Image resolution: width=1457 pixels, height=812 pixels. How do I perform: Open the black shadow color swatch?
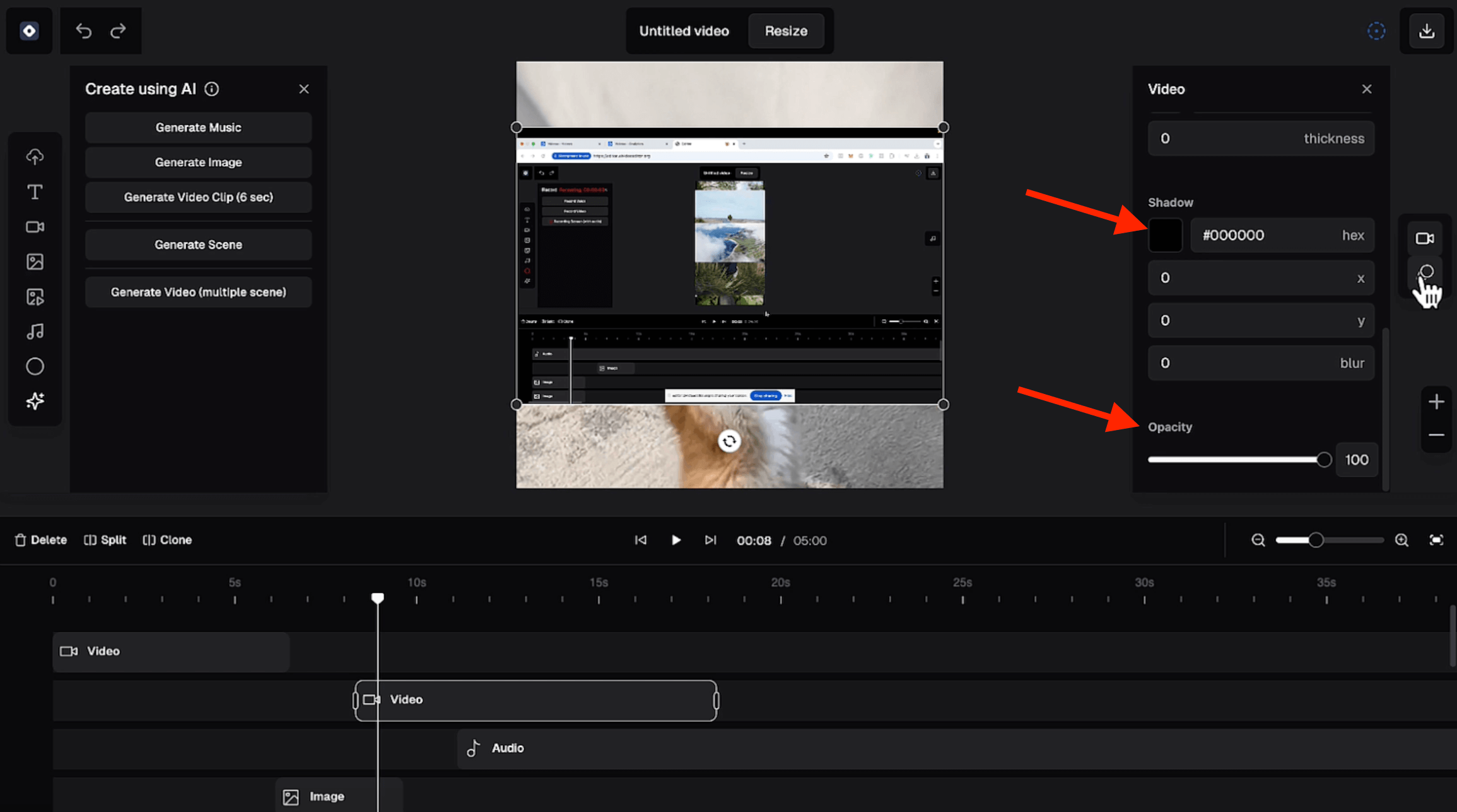[1165, 235]
